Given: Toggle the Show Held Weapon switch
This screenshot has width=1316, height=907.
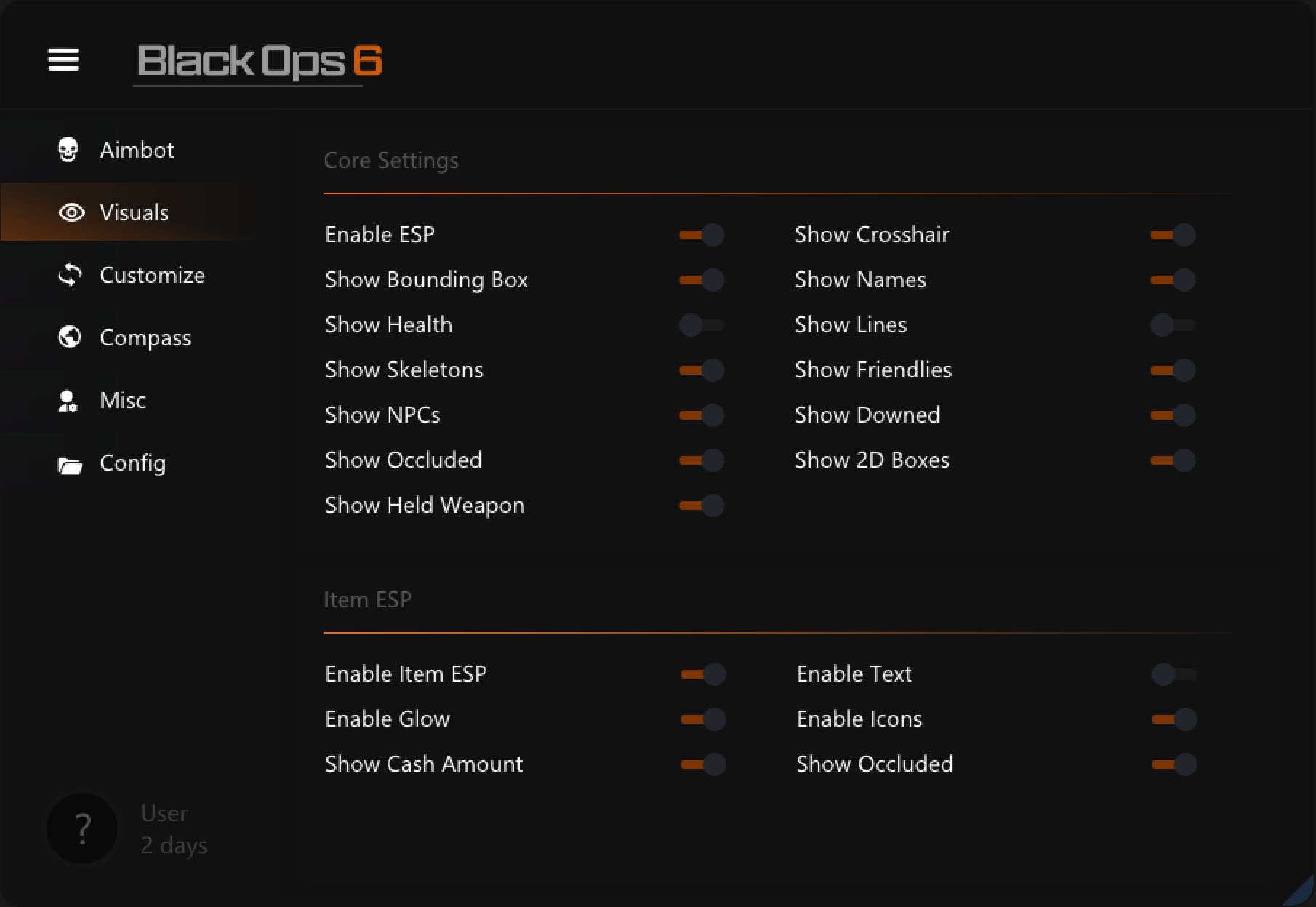Looking at the screenshot, I should coord(701,506).
